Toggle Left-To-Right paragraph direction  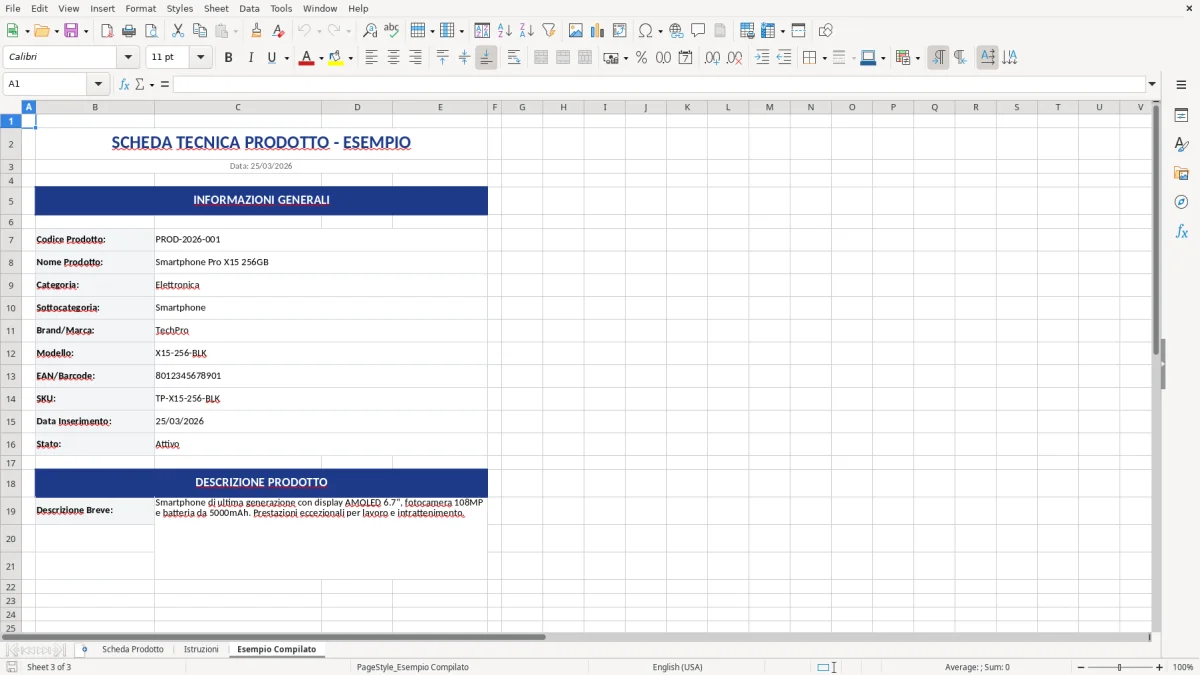pyautogui.click(x=938, y=58)
